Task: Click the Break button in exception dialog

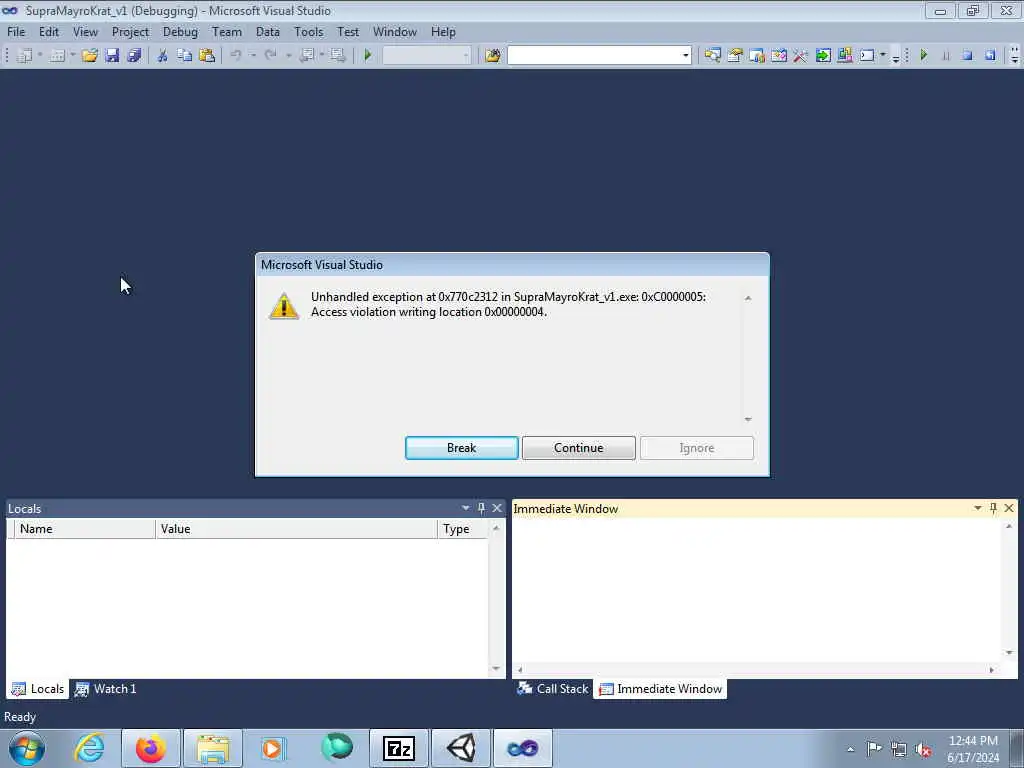Action: point(462,448)
